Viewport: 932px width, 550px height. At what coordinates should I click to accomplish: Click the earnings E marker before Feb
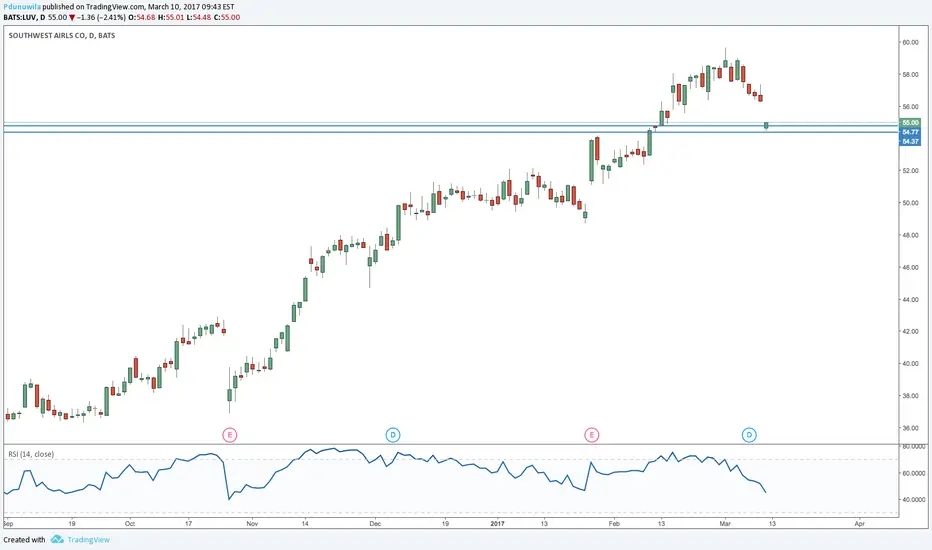click(591, 435)
